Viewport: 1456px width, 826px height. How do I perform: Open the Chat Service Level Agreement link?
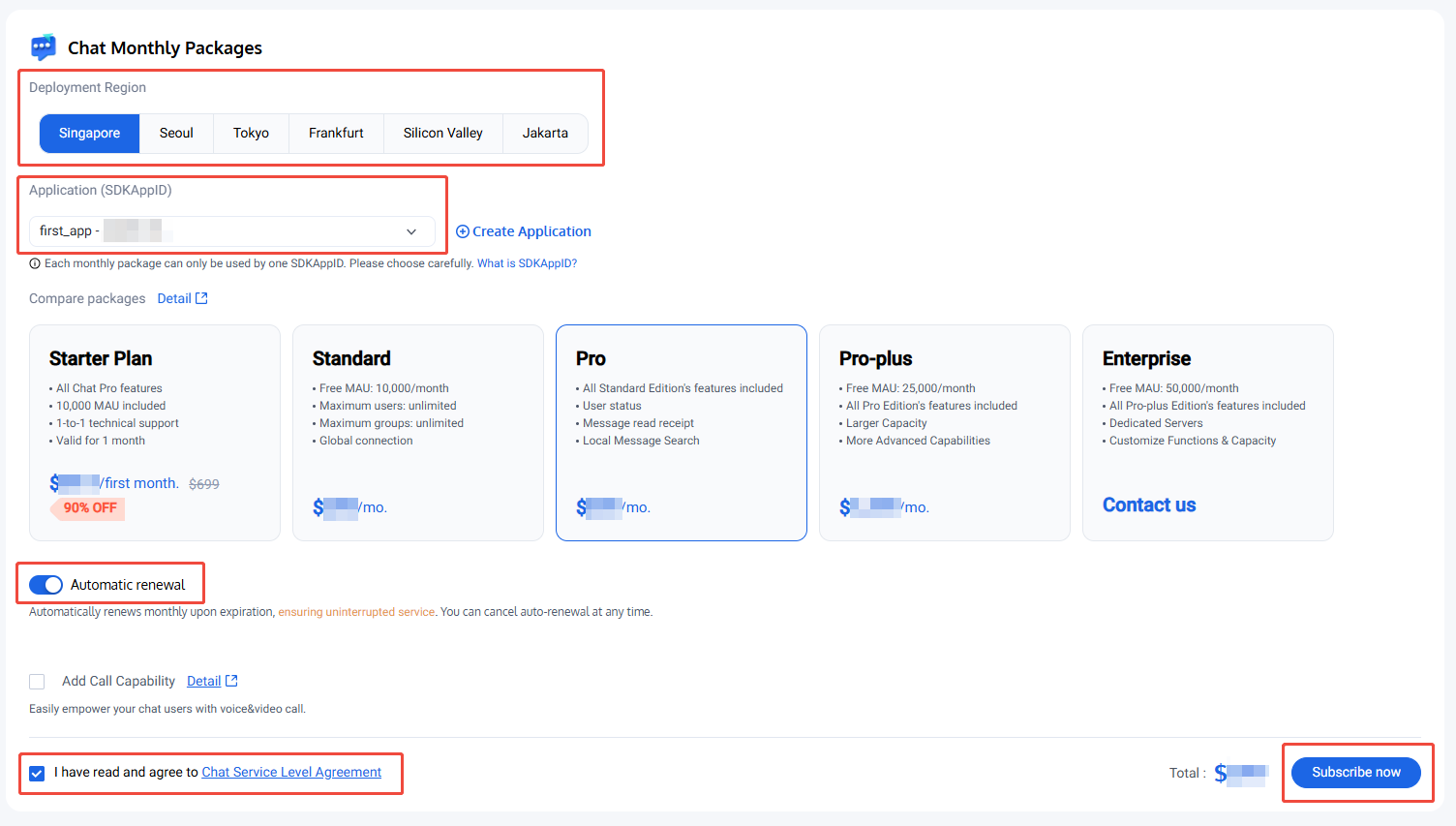[291, 772]
